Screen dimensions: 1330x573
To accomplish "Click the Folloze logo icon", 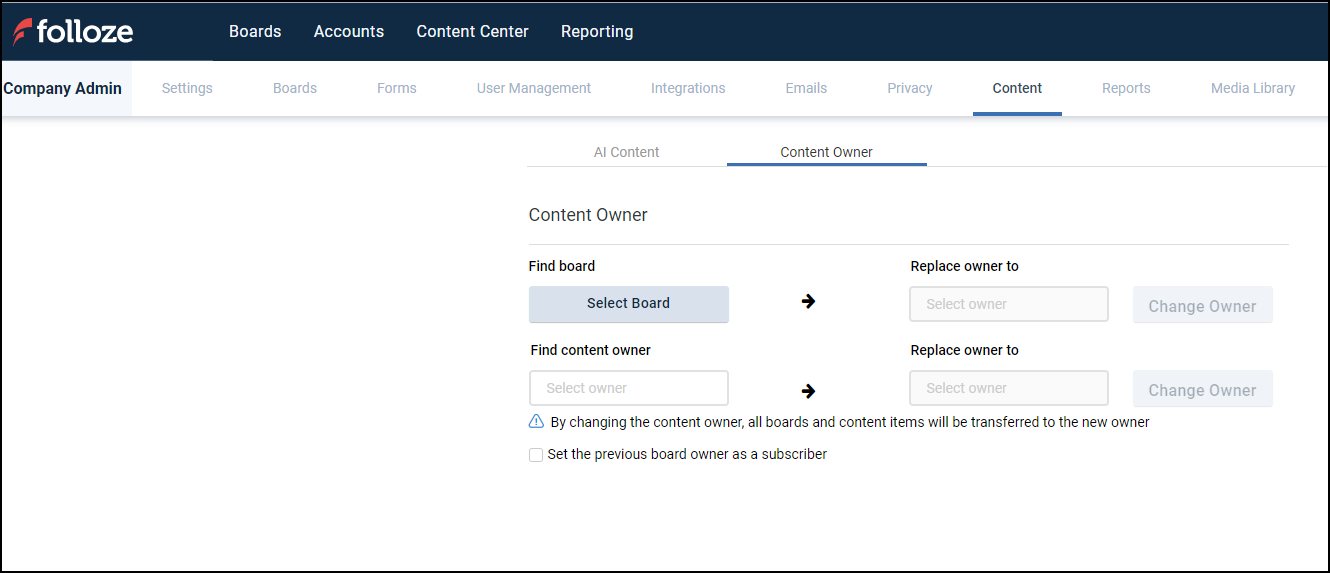I will click(22, 32).
